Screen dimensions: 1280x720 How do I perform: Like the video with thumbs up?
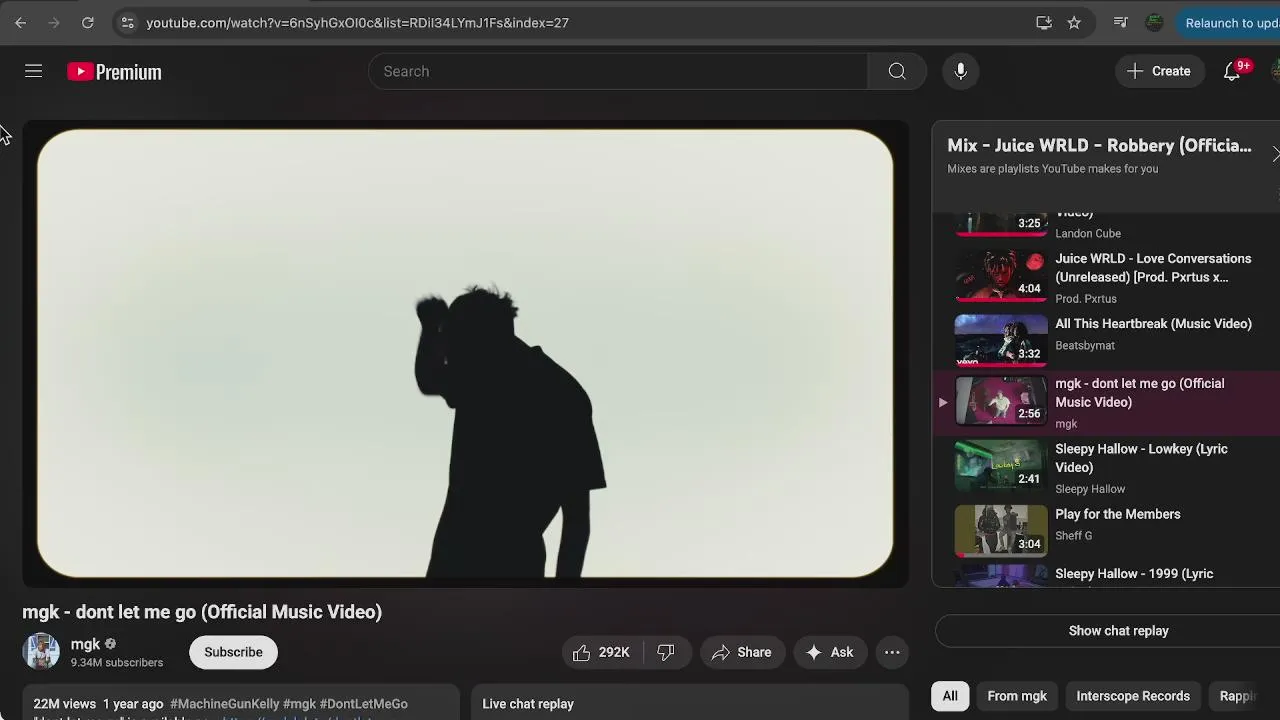pyautogui.click(x=602, y=652)
